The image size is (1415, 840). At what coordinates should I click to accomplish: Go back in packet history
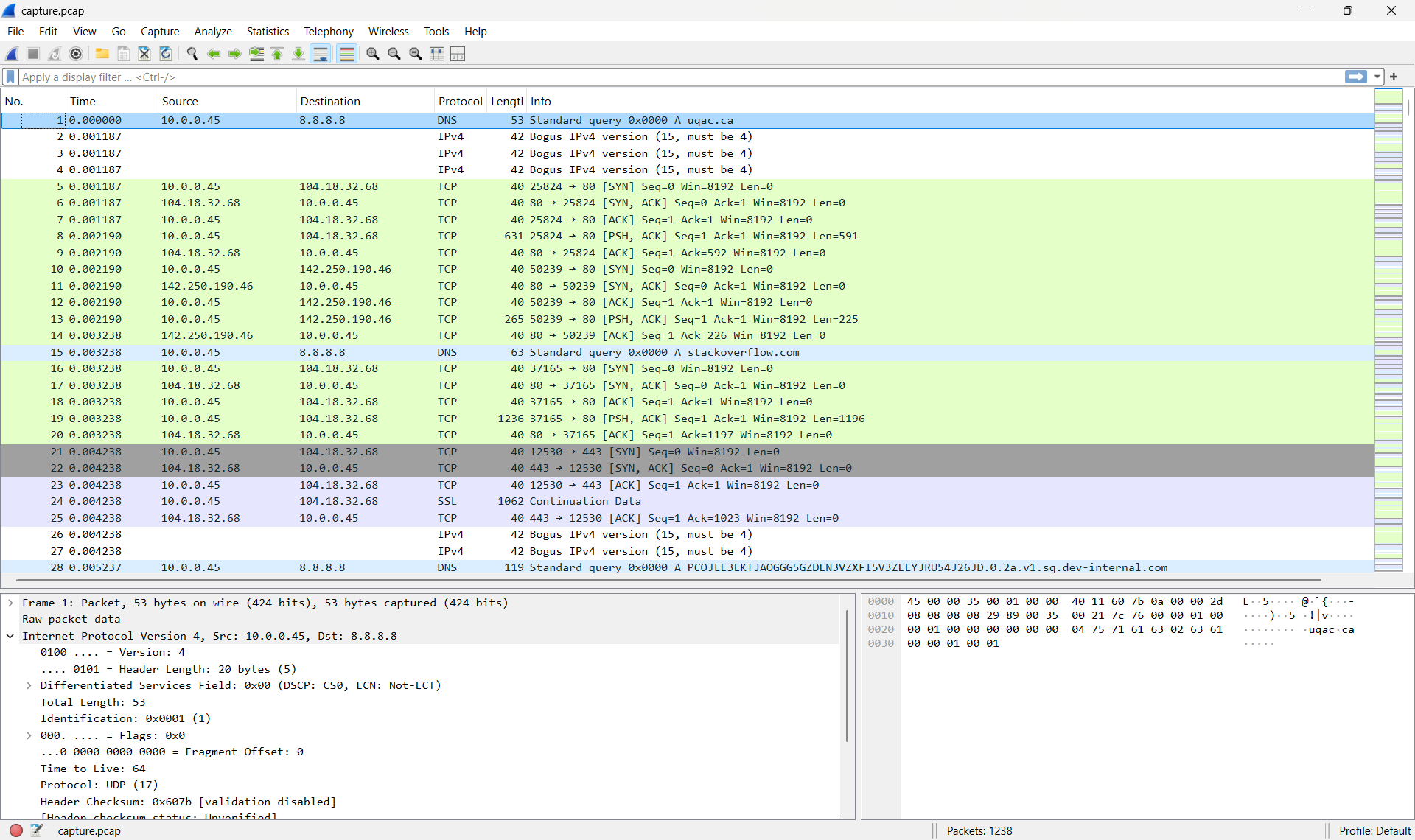click(x=214, y=54)
